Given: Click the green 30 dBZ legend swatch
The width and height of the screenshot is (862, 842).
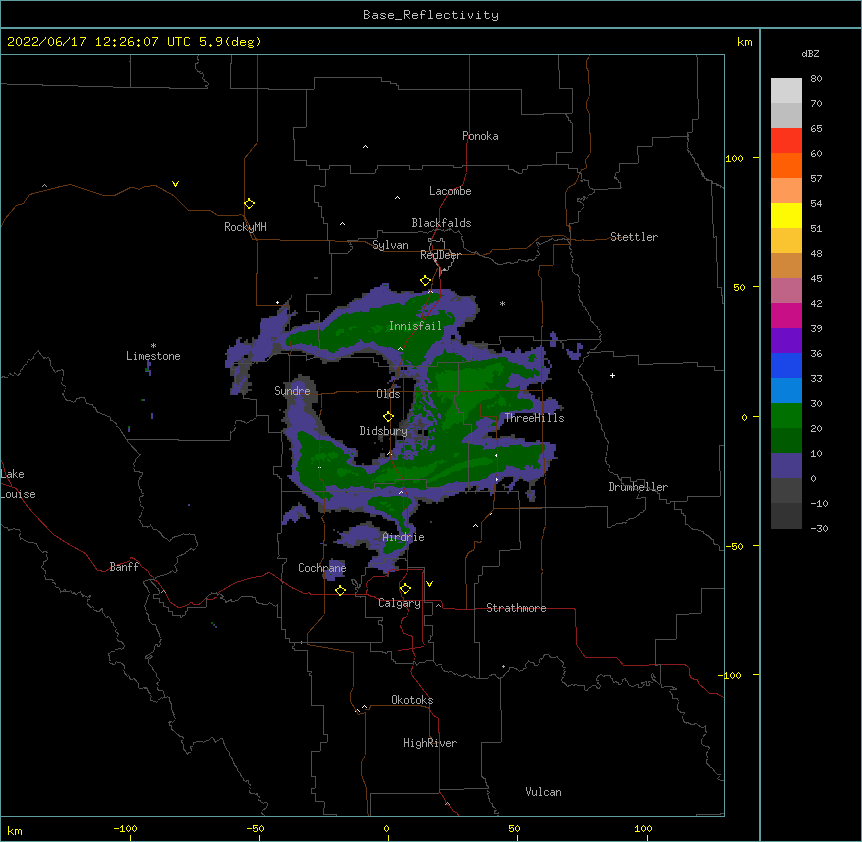Looking at the screenshot, I should click(x=786, y=416).
